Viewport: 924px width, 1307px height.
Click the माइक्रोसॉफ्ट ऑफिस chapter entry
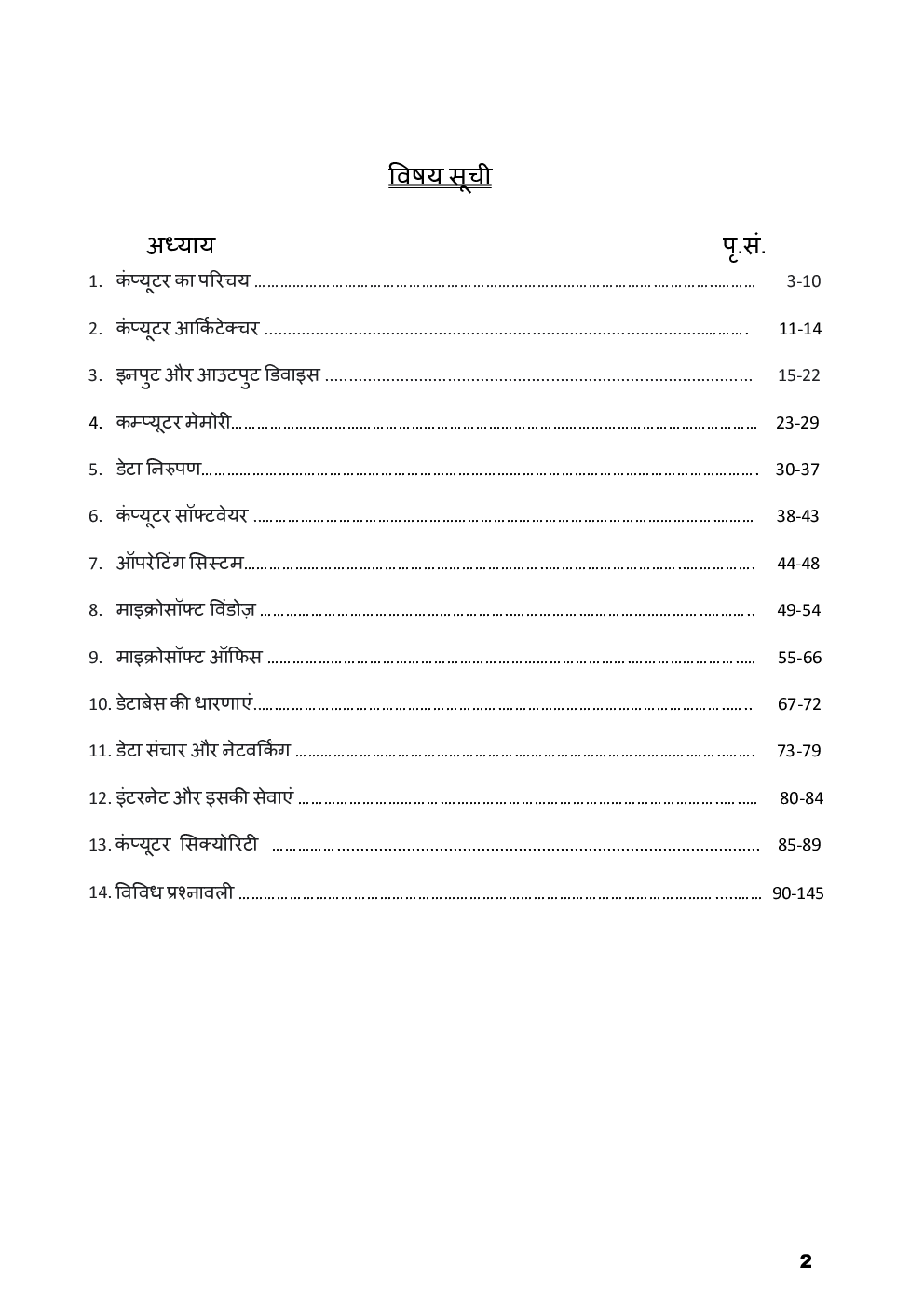click(x=189, y=657)
